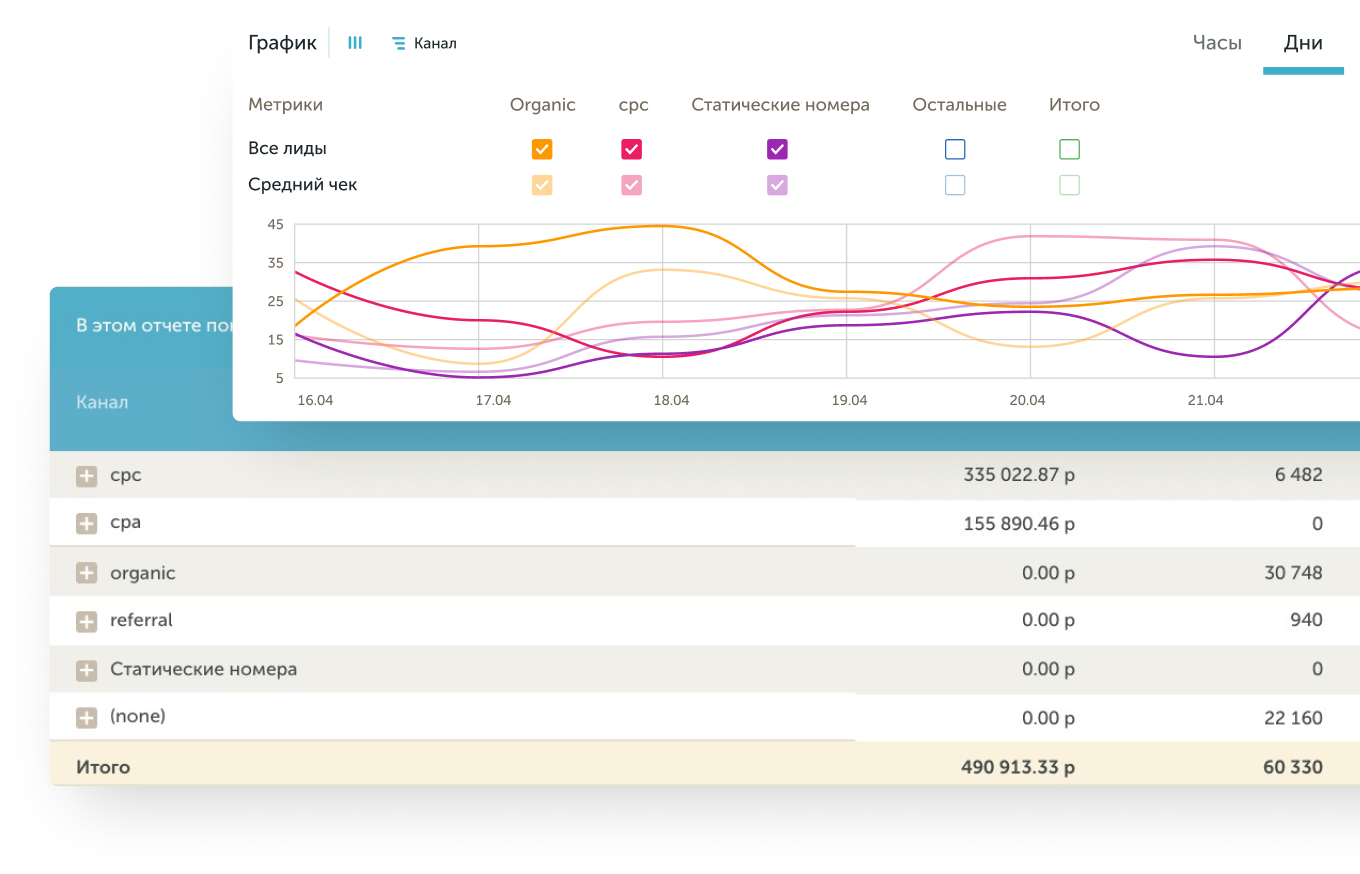Viewport: 1360px width, 874px height.
Task: Expand the cpa channel row
Action: coord(87,523)
